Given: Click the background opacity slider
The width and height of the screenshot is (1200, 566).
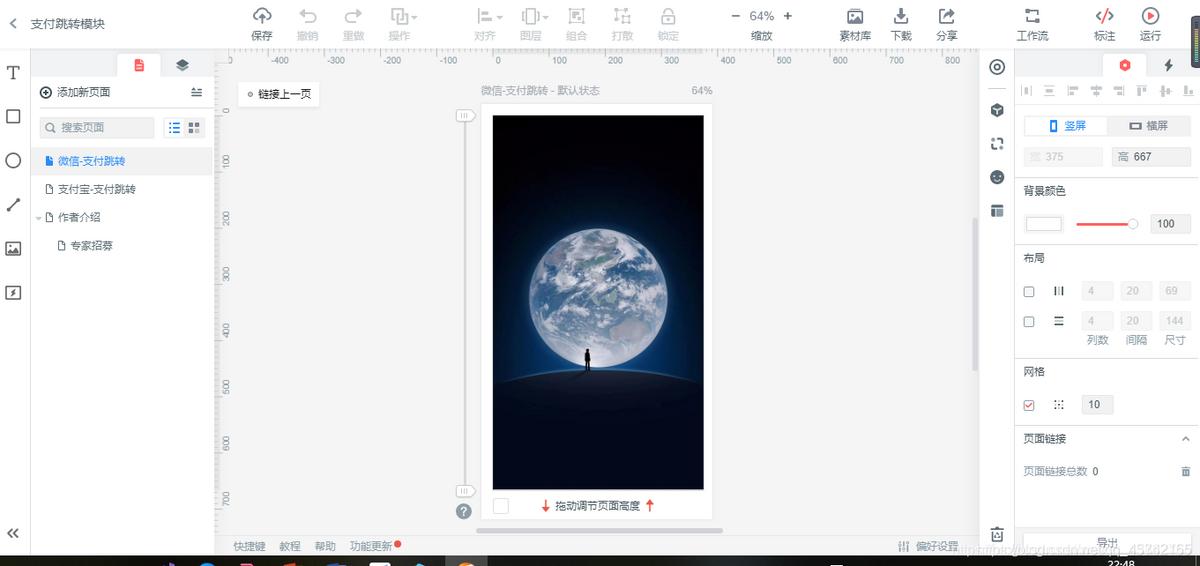Looking at the screenshot, I should [x=1106, y=224].
